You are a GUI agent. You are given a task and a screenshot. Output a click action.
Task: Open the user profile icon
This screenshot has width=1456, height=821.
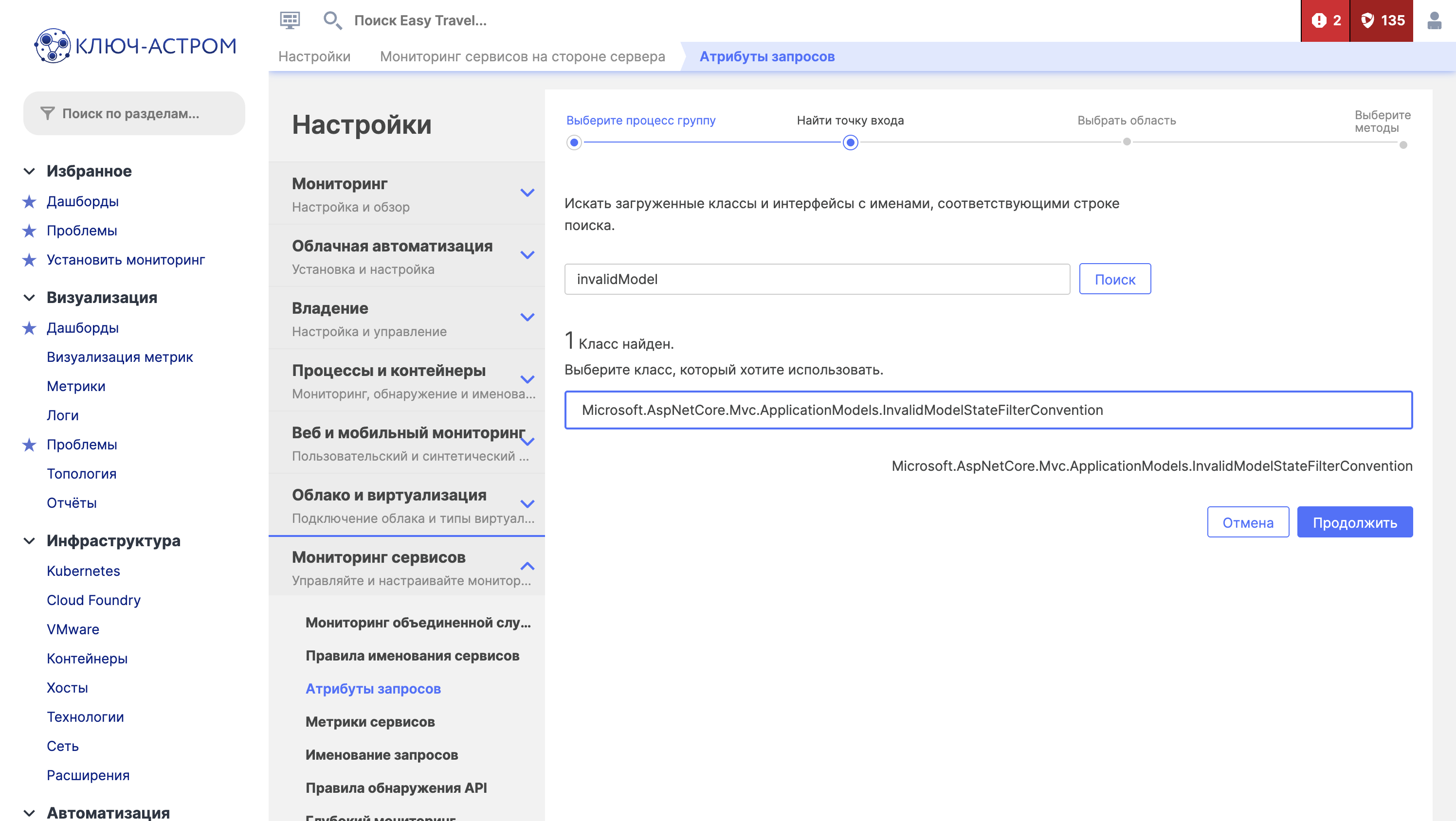pyautogui.click(x=1434, y=20)
